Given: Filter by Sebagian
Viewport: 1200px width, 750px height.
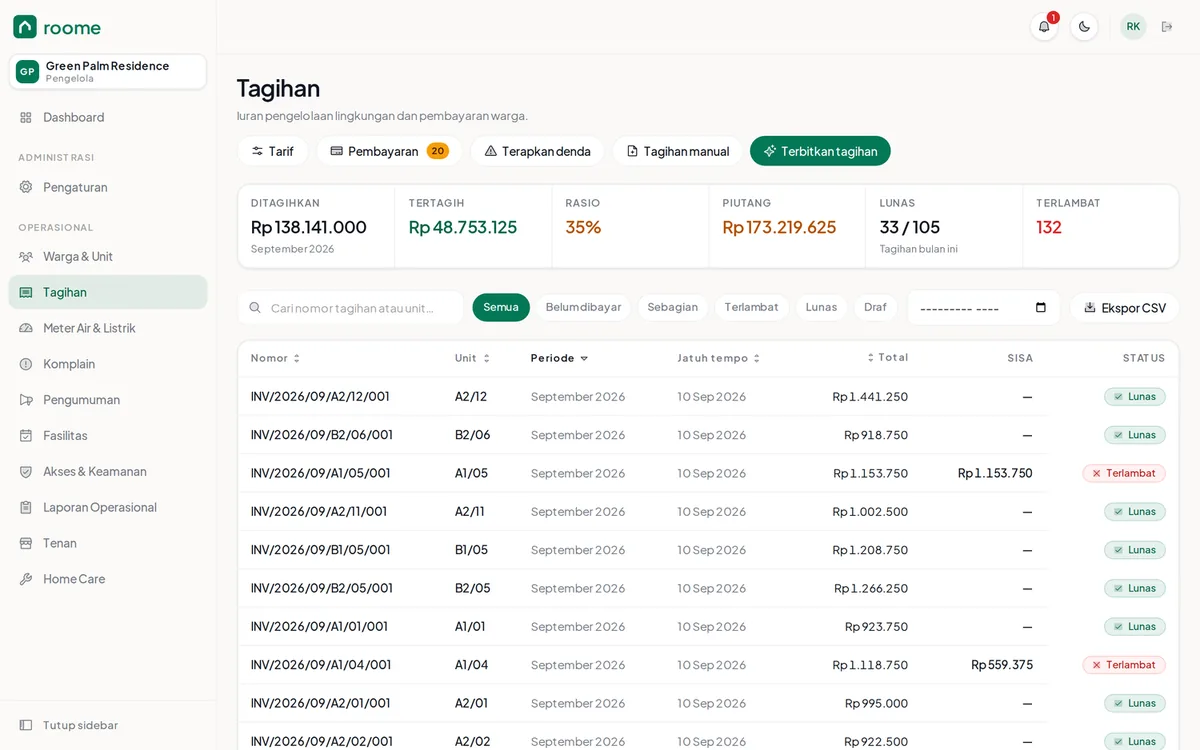Looking at the screenshot, I should (672, 307).
